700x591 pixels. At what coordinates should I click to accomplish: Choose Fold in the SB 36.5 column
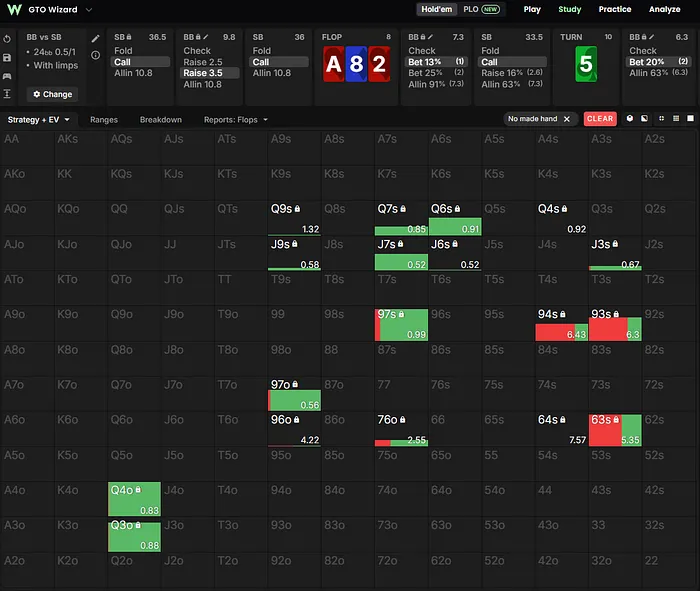[x=140, y=51]
